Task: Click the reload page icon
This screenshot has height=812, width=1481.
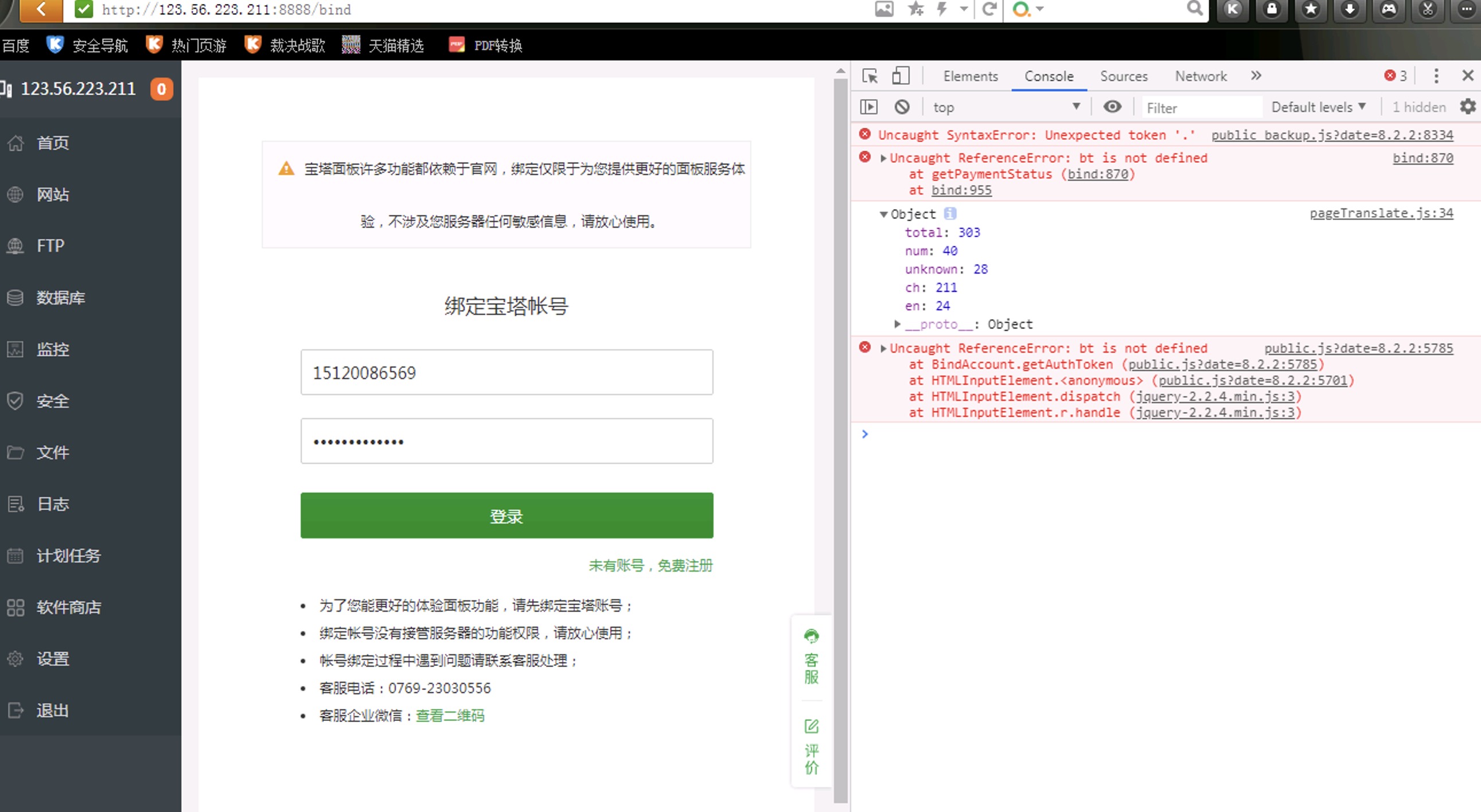Action: coord(989,9)
